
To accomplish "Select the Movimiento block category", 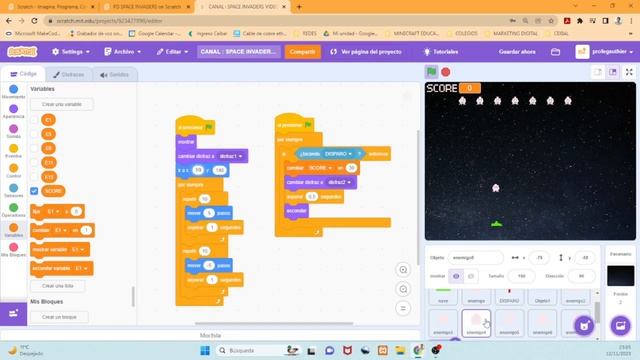I will click(x=13, y=91).
